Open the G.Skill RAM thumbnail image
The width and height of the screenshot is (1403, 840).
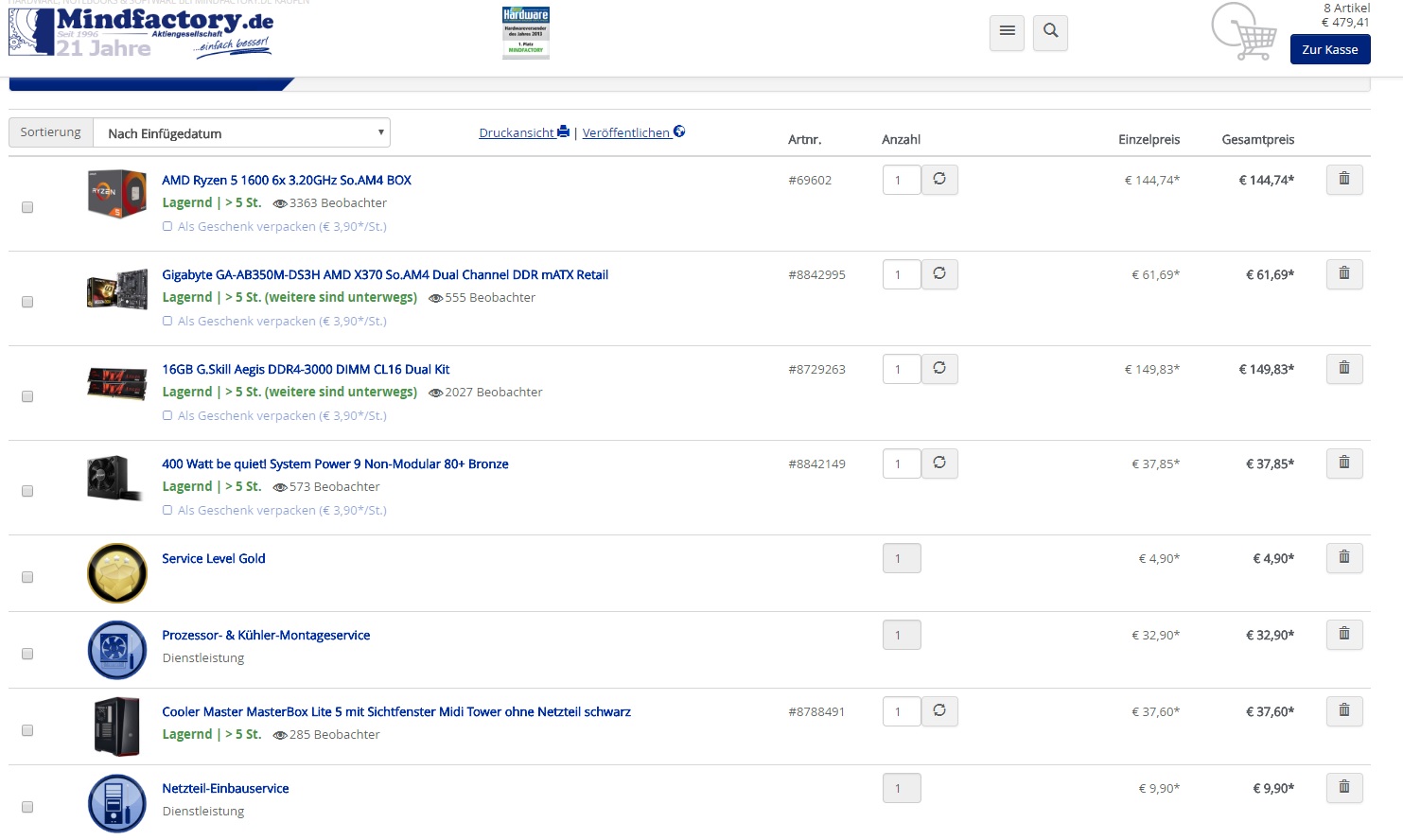(x=117, y=383)
